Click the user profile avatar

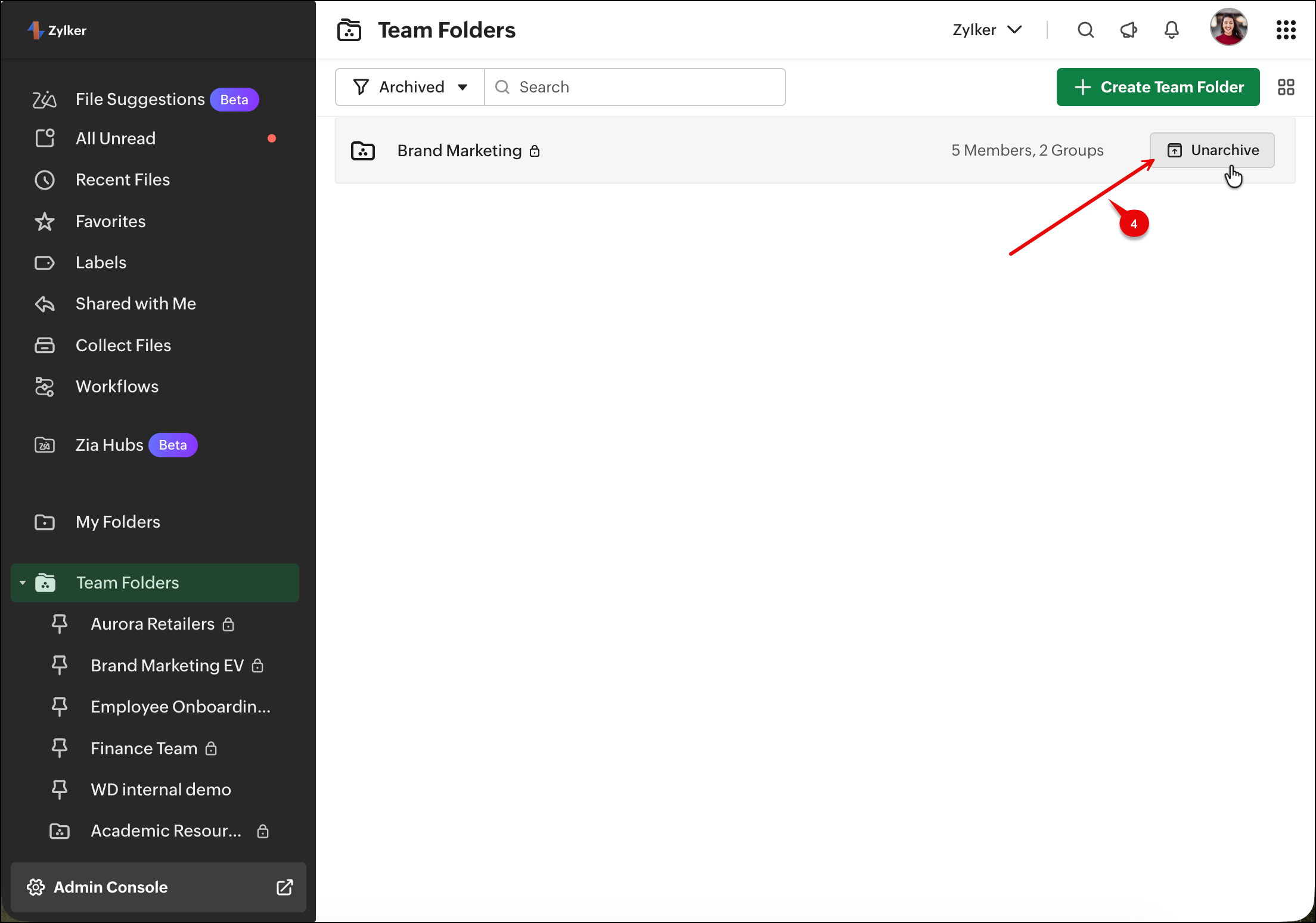(1228, 27)
